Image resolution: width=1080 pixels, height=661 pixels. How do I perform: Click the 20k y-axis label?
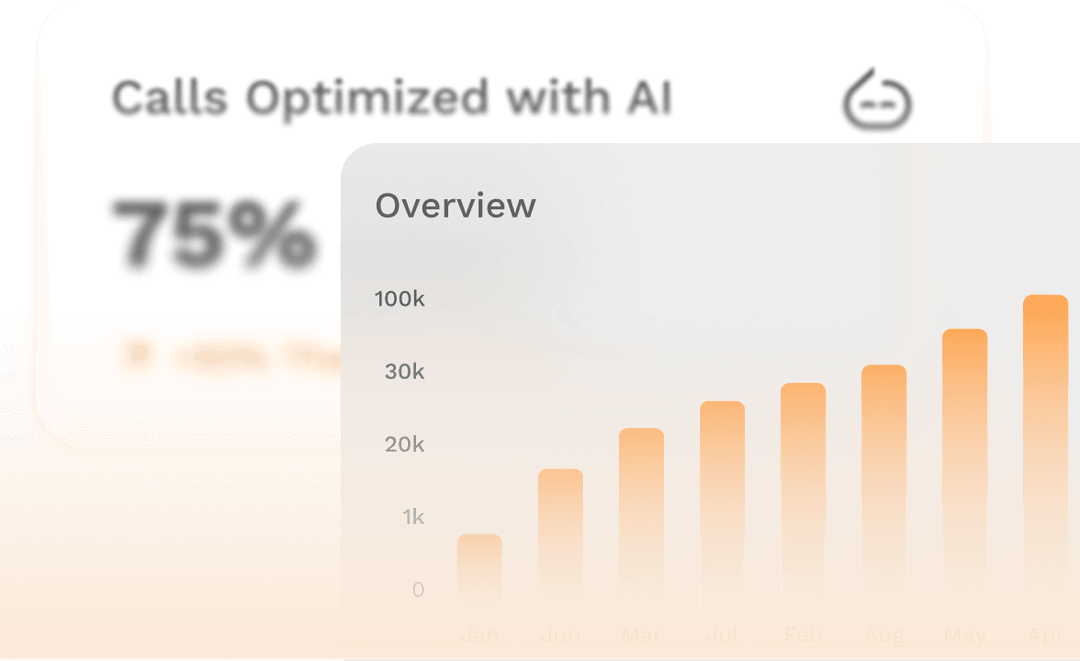click(x=404, y=444)
